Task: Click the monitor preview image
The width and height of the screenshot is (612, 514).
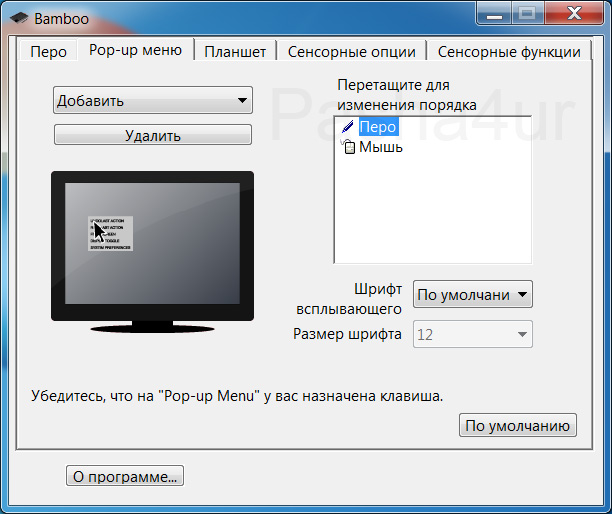Action: click(x=152, y=252)
